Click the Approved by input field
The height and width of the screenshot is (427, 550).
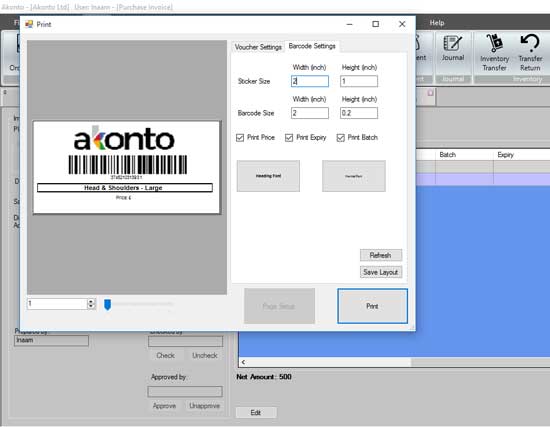pos(185,391)
